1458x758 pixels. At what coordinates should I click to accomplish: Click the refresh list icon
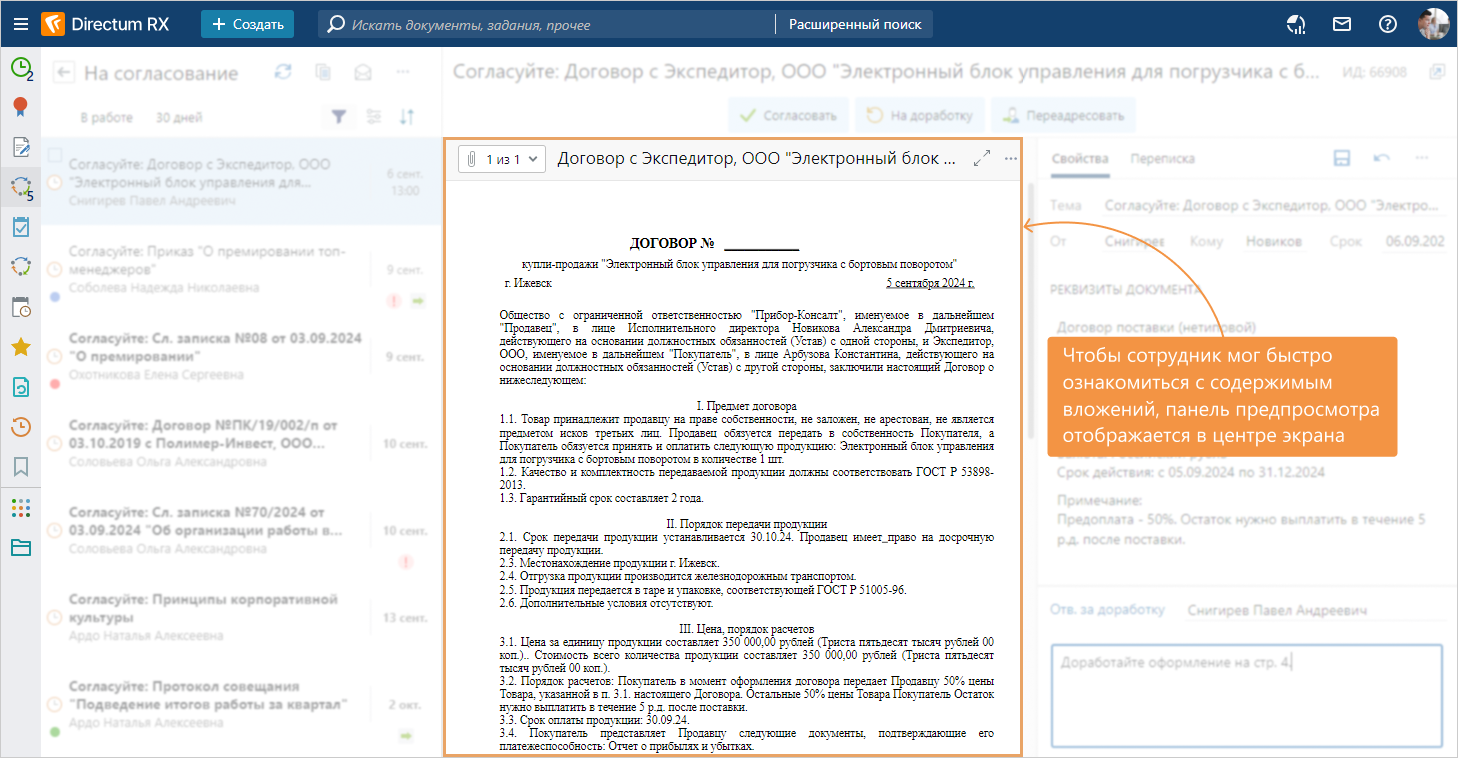tap(283, 72)
